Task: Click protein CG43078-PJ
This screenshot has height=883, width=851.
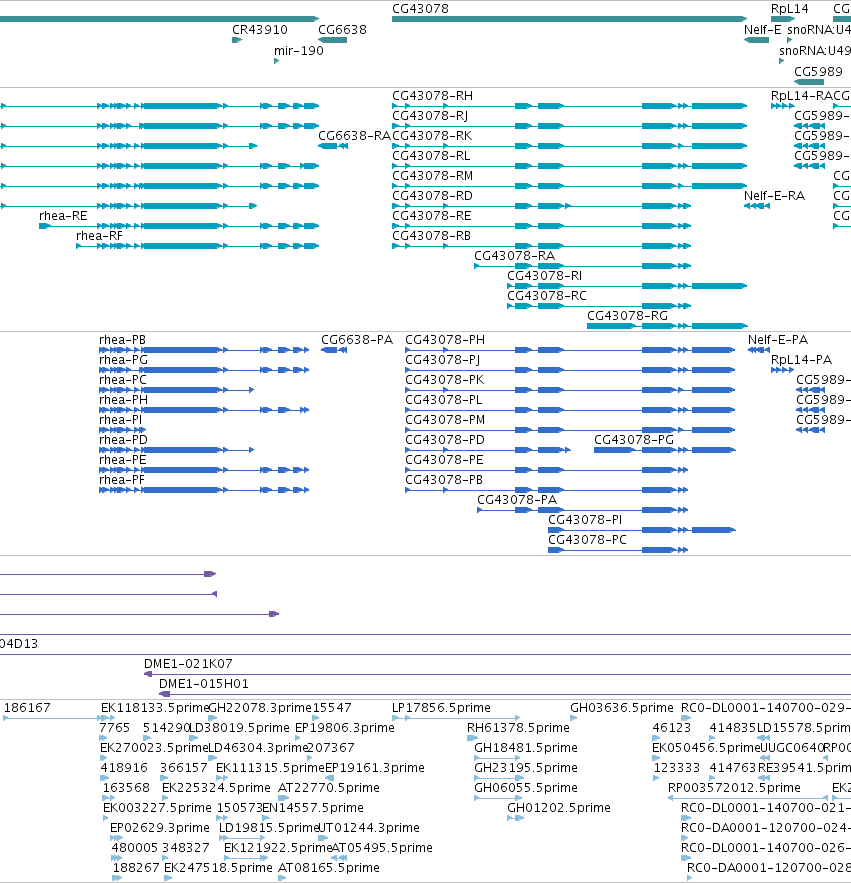Action: pyautogui.click(x=571, y=370)
